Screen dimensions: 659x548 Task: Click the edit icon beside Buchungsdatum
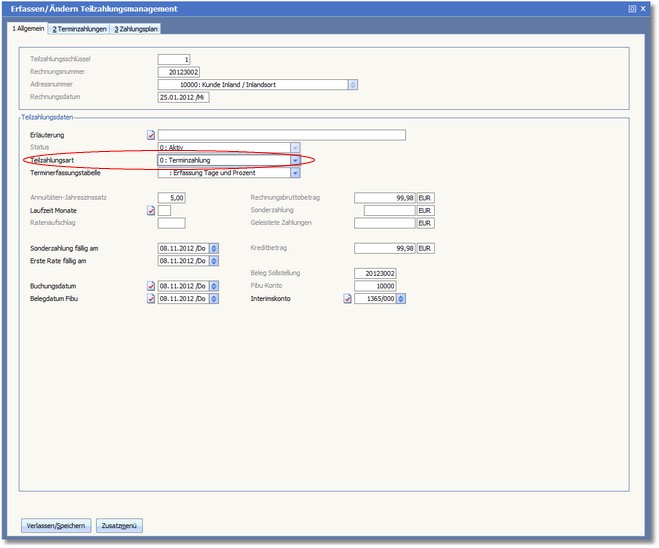coord(151,285)
